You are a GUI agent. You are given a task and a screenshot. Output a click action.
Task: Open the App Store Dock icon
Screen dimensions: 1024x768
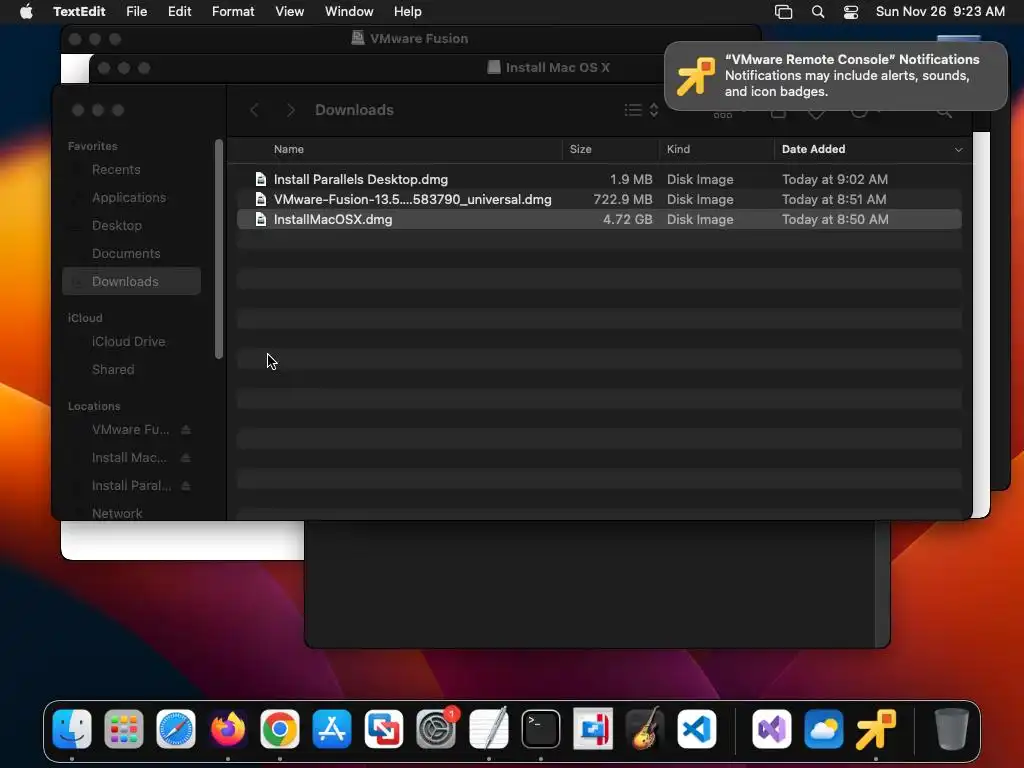point(332,729)
